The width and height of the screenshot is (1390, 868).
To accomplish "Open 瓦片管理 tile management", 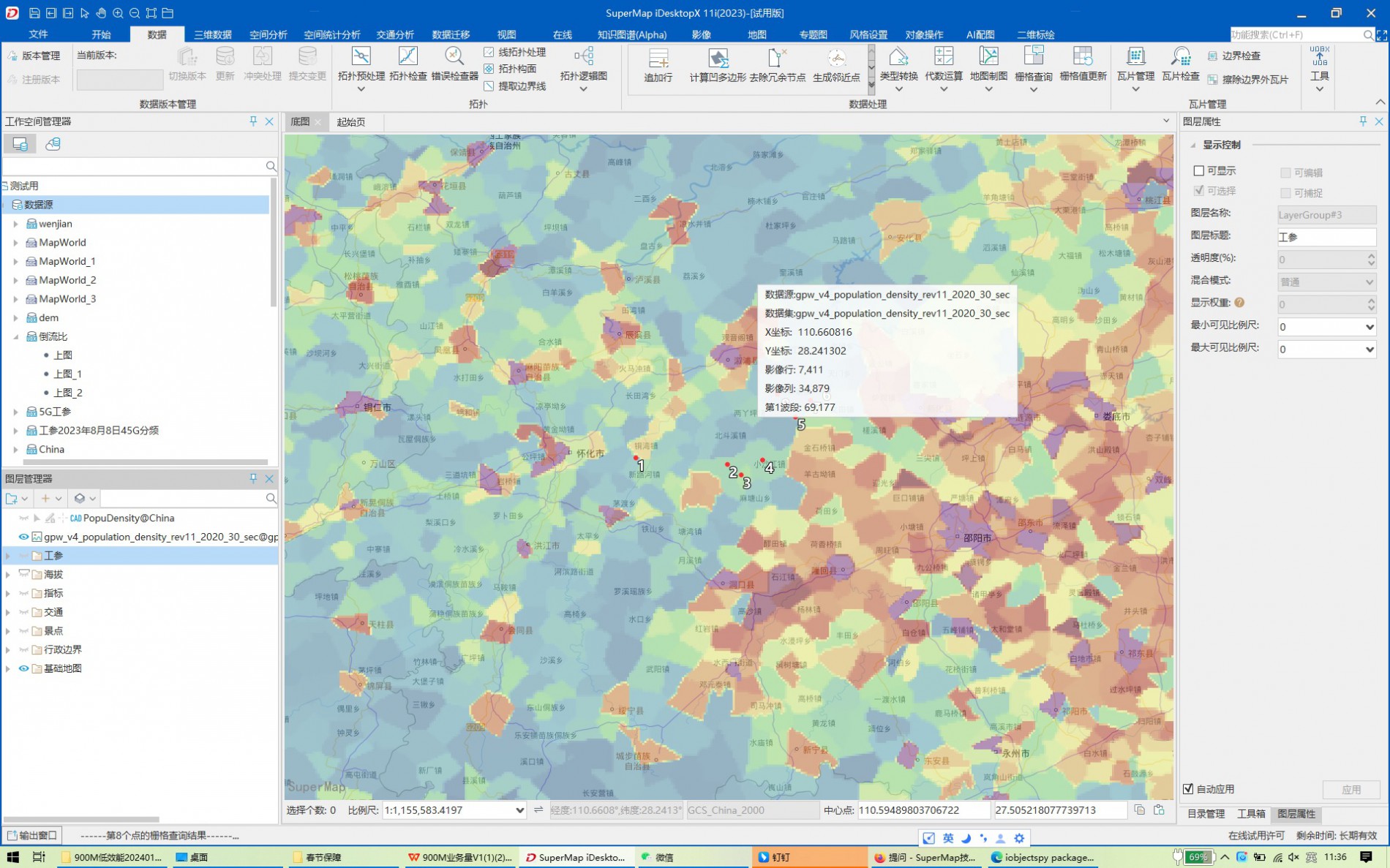I will point(1135,68).
